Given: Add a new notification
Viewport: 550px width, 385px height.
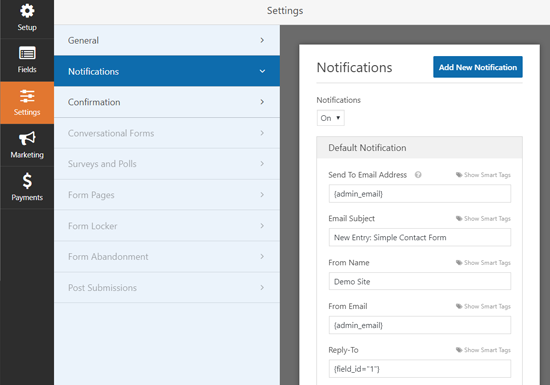Looking at the screenshot, I should [478, 67].
